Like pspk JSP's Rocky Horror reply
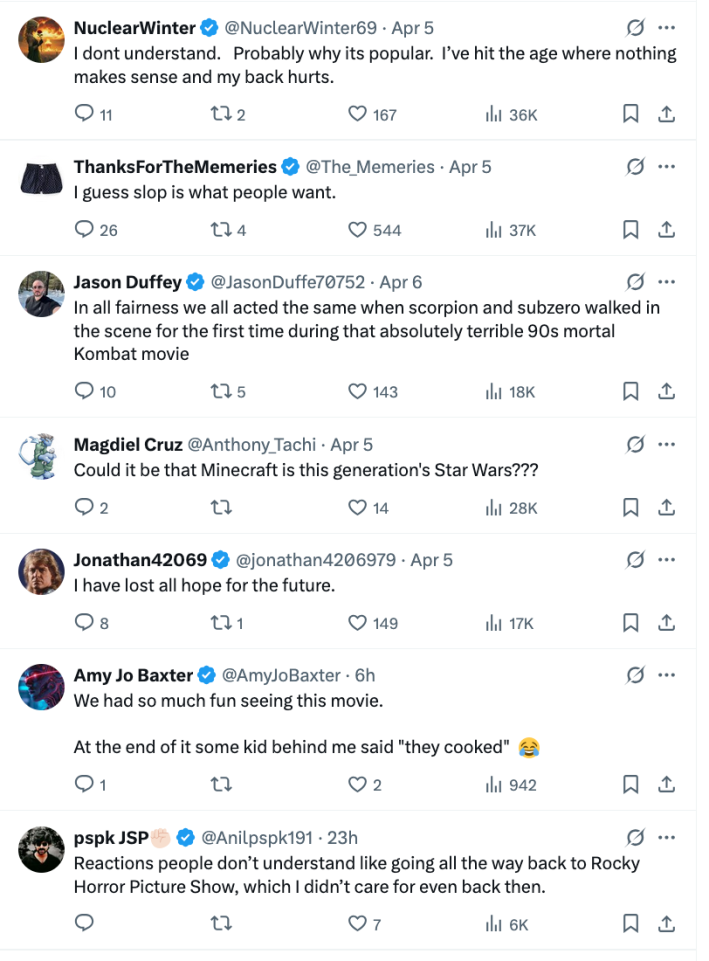The image size is (709, 961). [x=356, y=923]
